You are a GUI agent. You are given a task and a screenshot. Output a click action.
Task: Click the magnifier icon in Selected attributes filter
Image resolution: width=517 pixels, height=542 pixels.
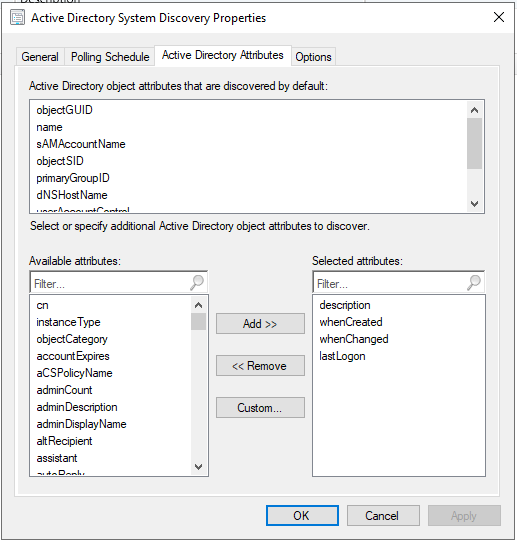pos(474,283)
